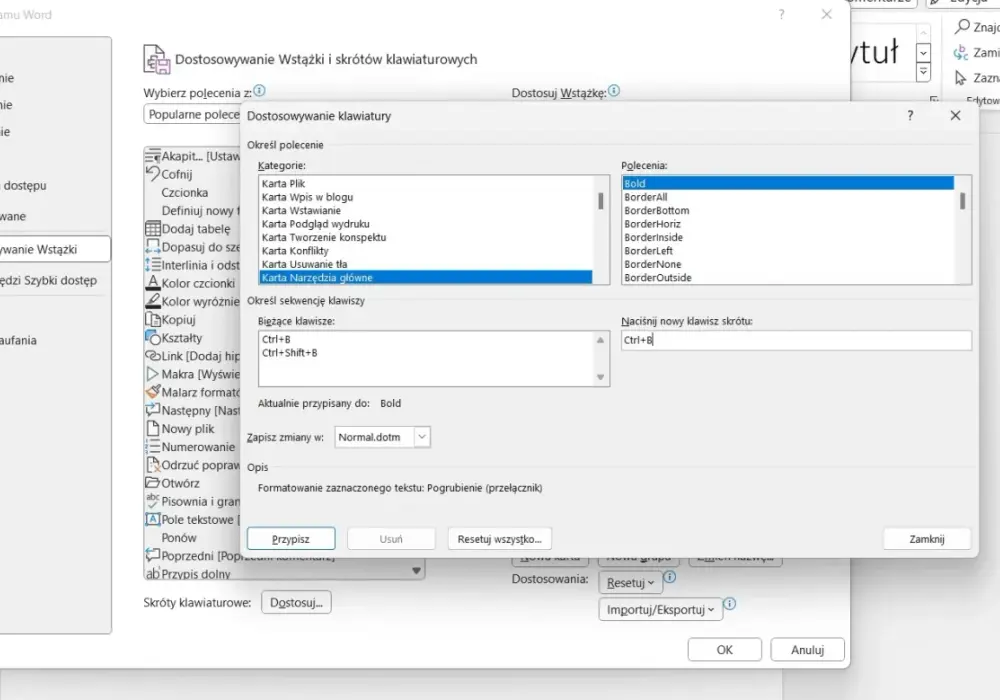Select the Bold command

coord(788,184)
